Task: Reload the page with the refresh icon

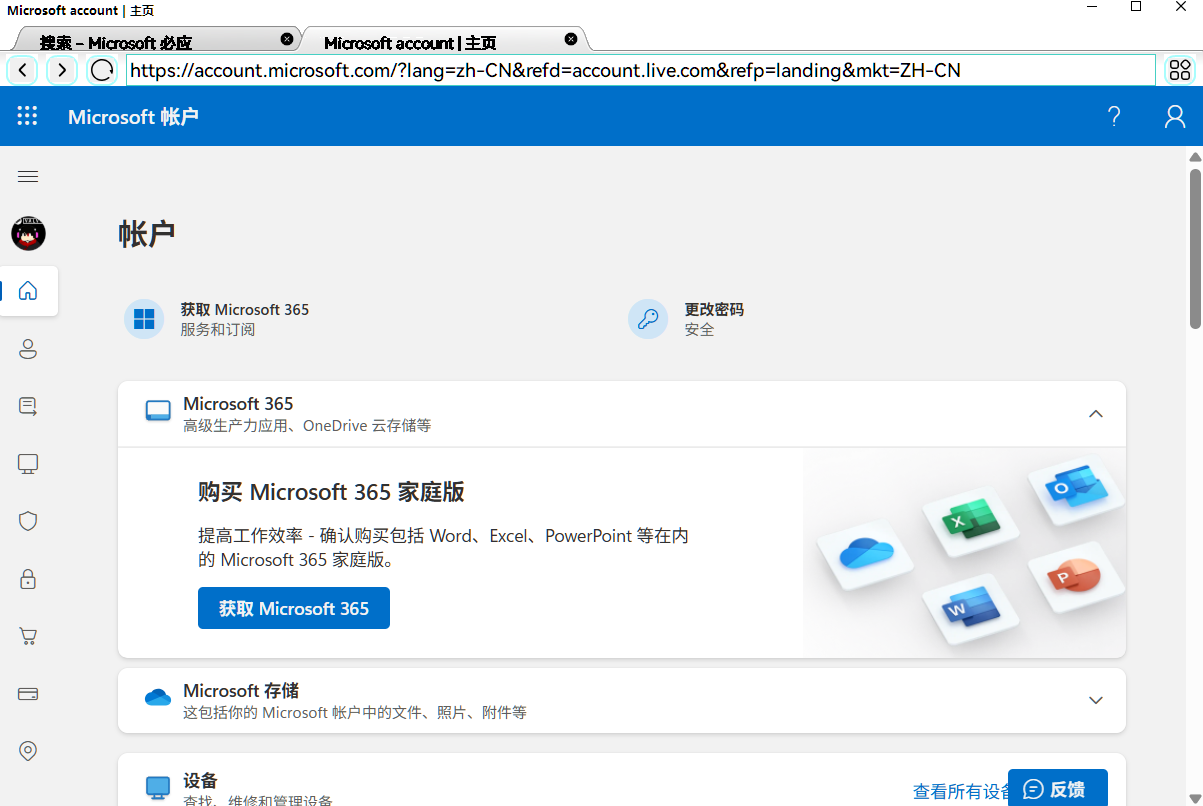Action: tap(102, 70)
